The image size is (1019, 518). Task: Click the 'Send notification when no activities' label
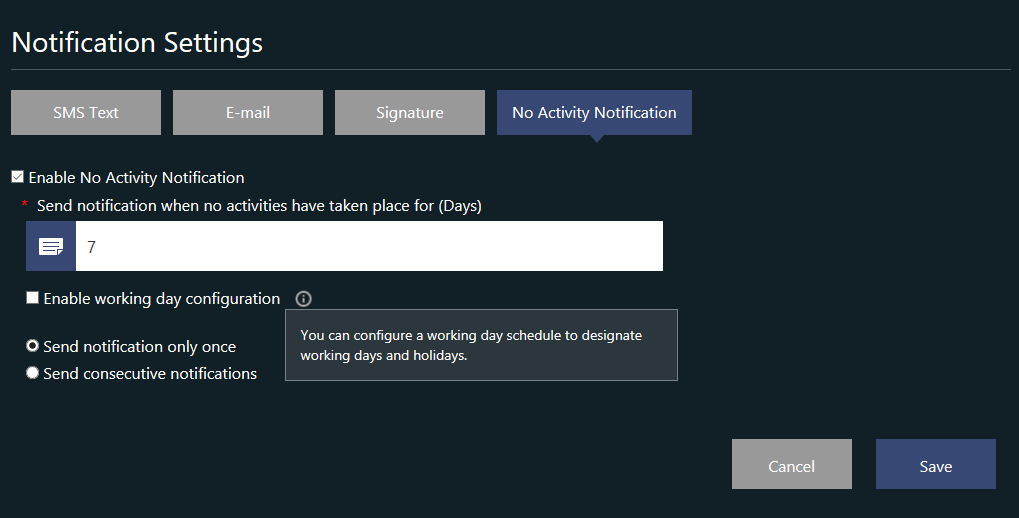click(x=259, y=206)
